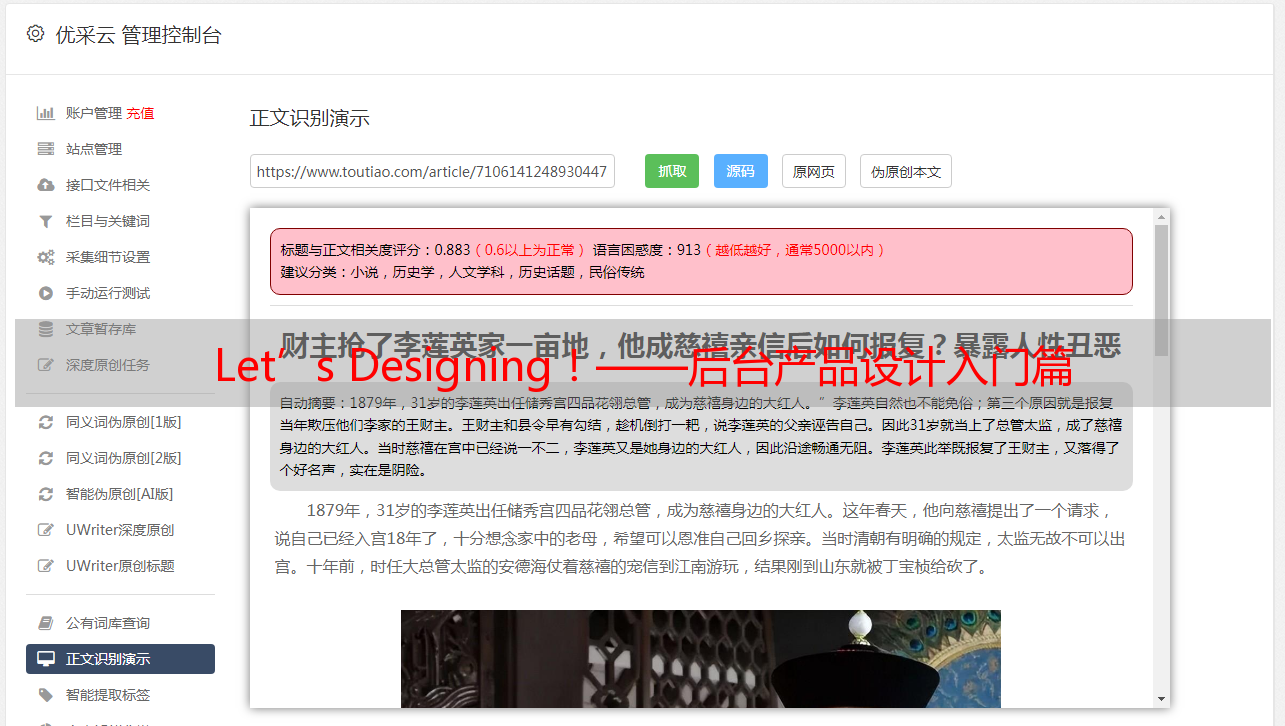Click the red 充值 link
The width and height of the screenshot is (1285, 726).
(x=140, y=113)
